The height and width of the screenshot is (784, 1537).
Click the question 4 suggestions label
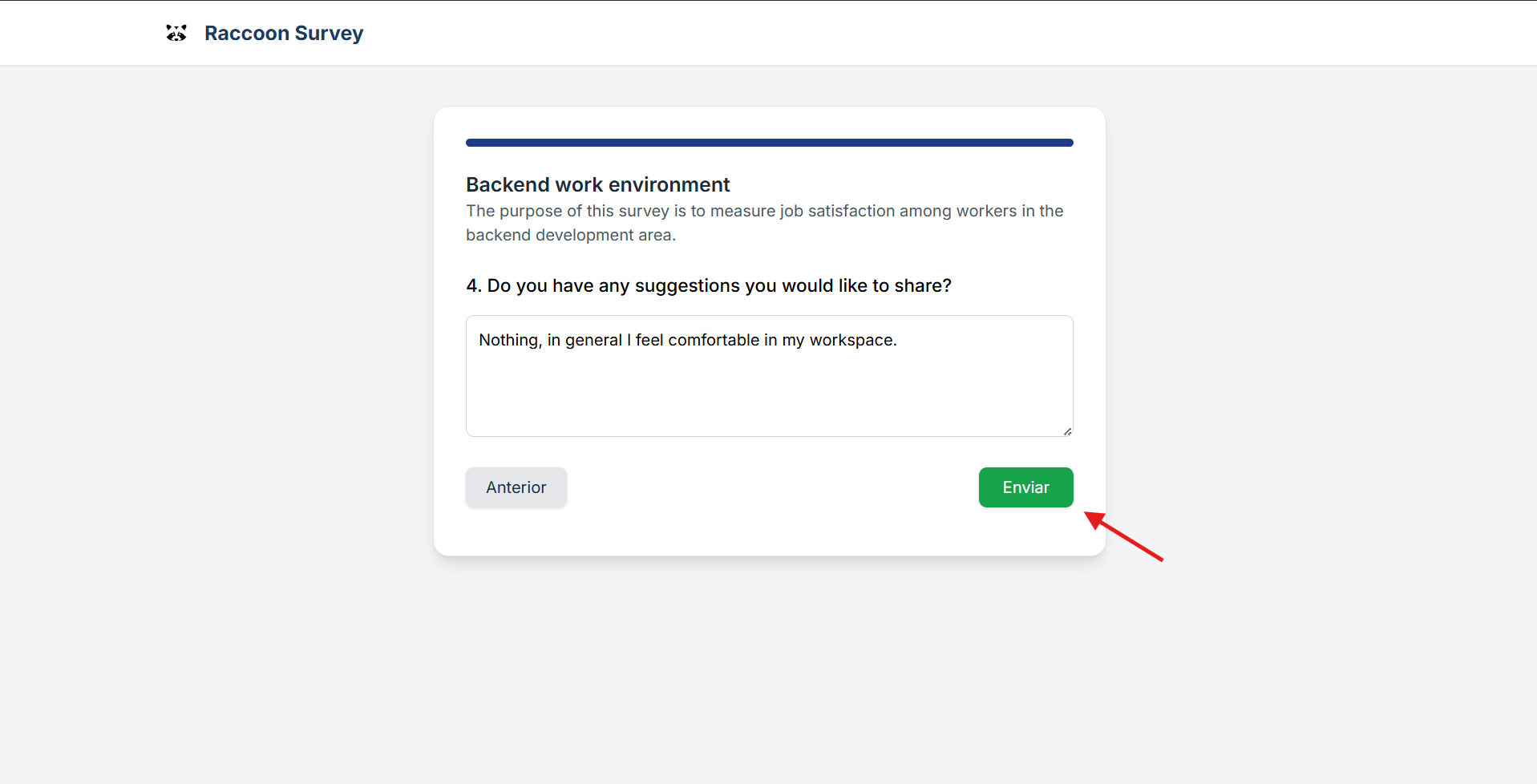[709, 285]
